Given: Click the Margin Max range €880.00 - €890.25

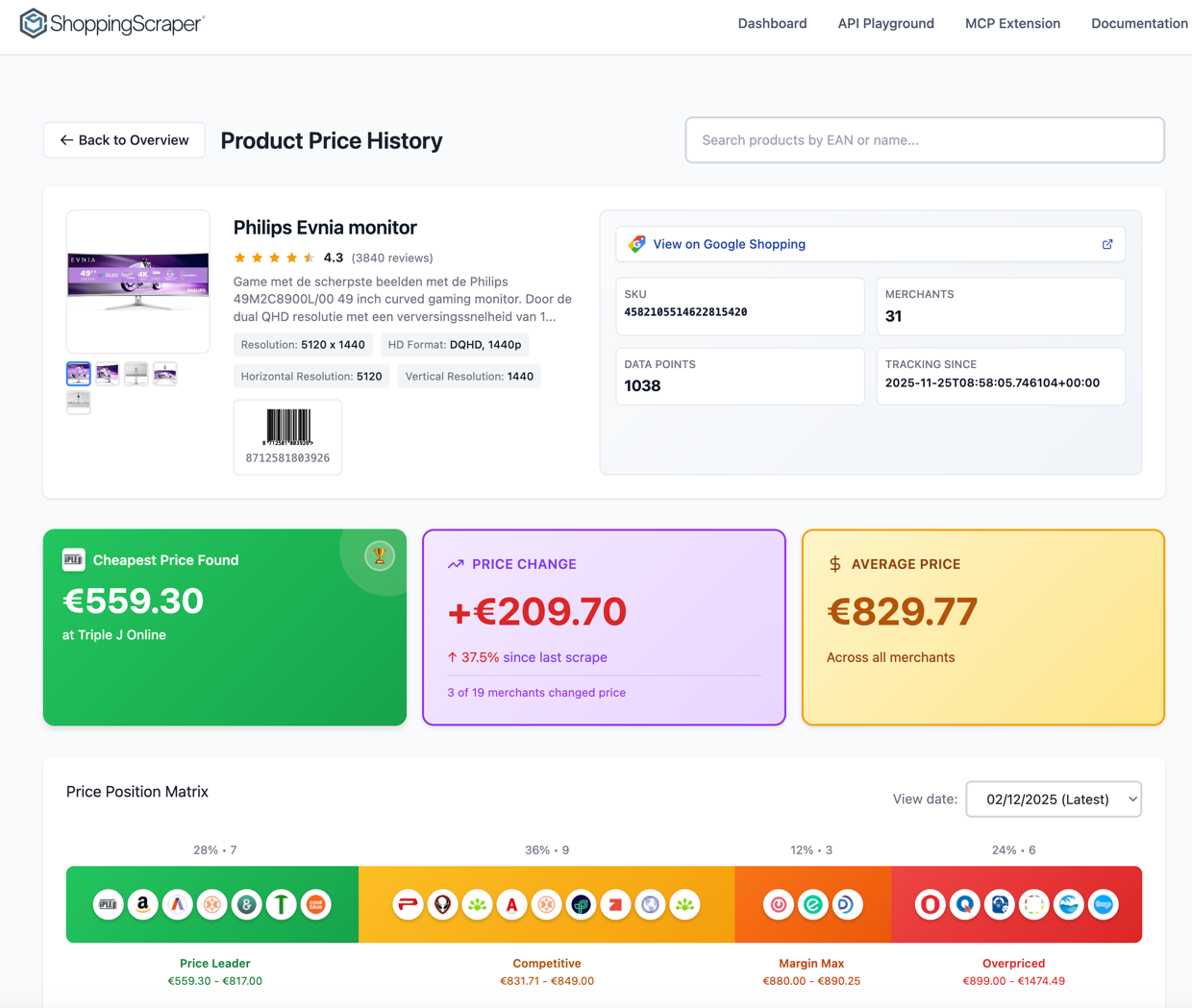Looking at the screenshot, I should (811, 981).
